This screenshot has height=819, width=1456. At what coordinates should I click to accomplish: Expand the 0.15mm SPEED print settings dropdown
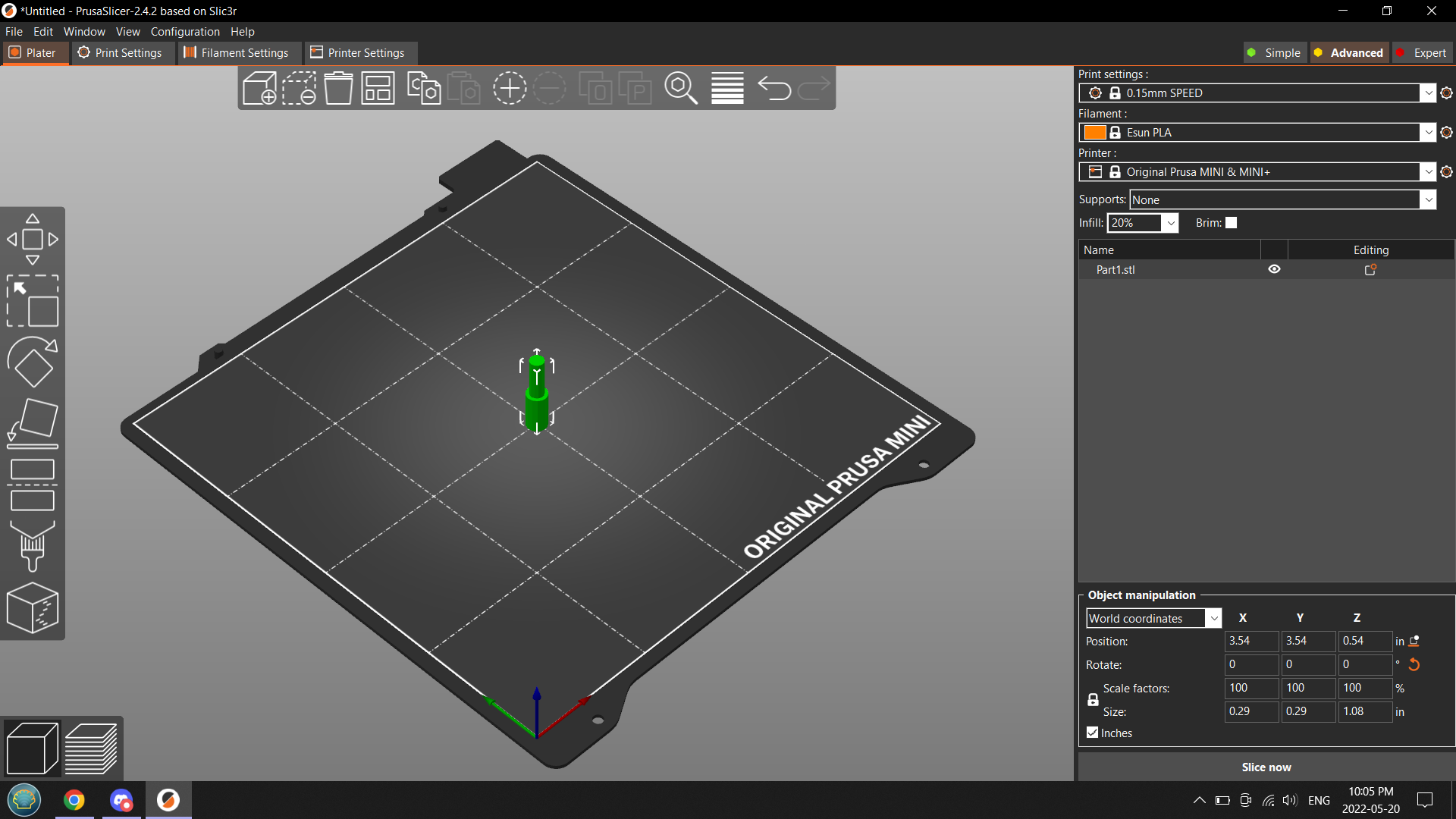[x=1429, y=93]
